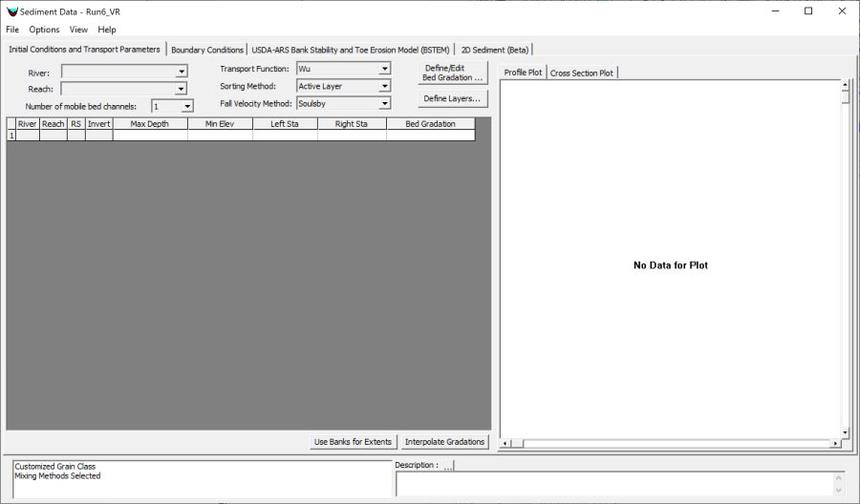Open the Help menu
Image resolution: width=860 pixels, height=504 pixels.
pyautogui.click(x=107, y=30)
